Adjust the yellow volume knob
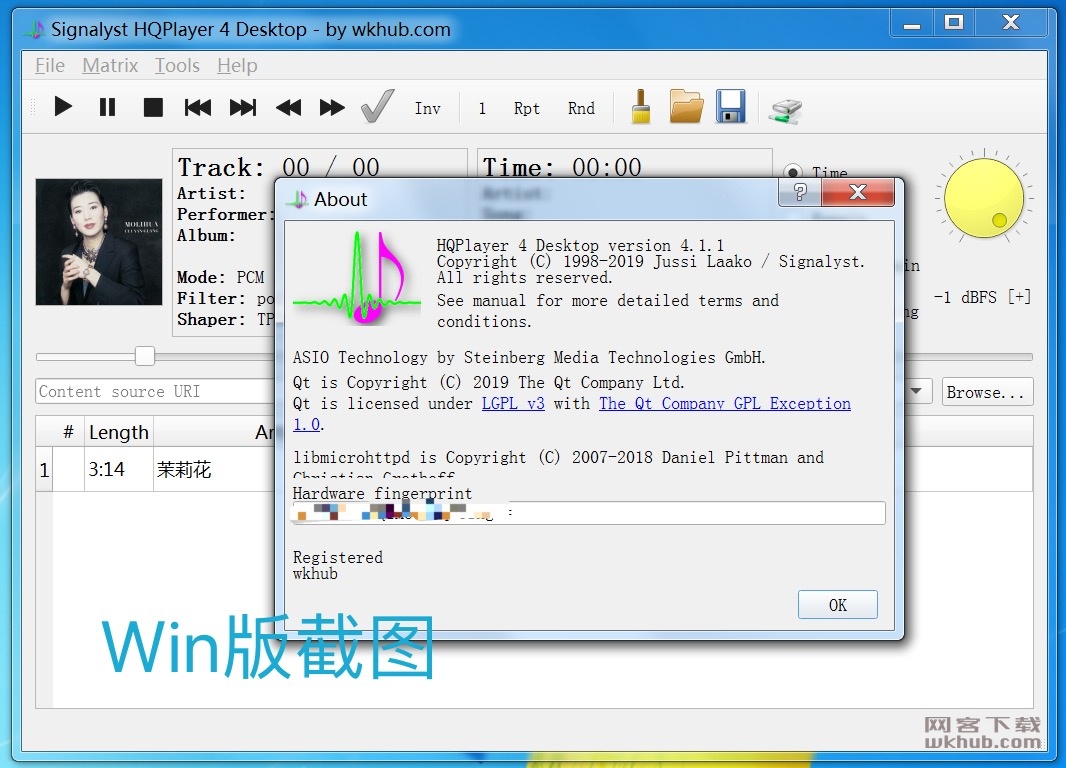 (984, 198)
